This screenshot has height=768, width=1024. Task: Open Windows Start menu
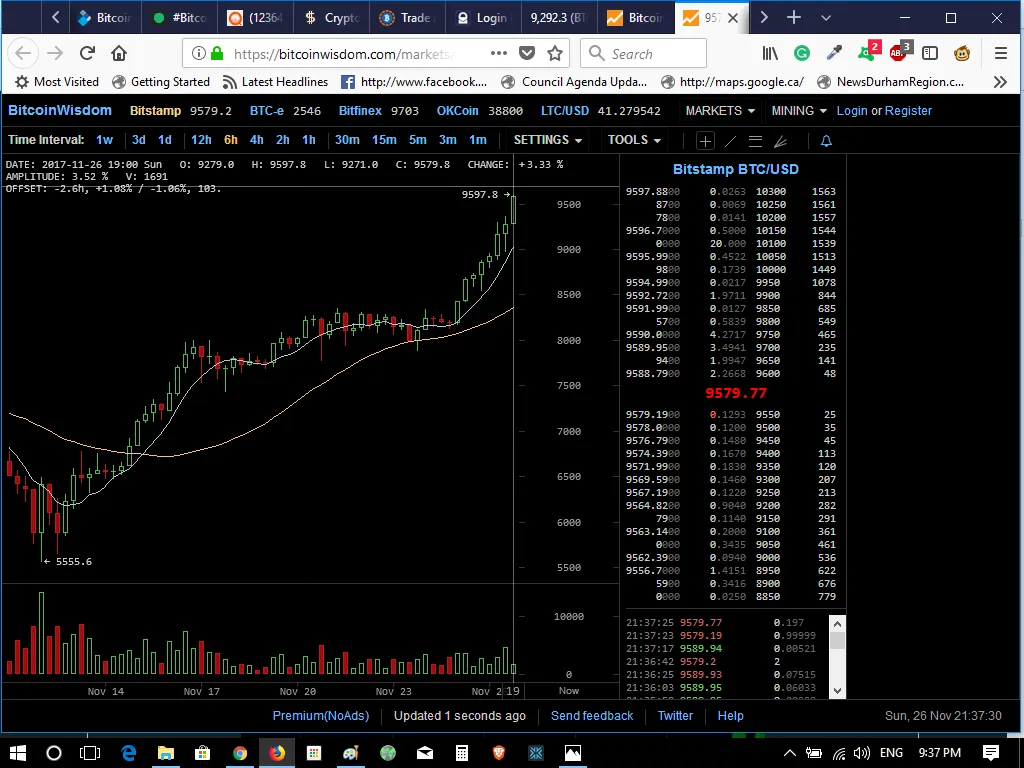(x=18, y=753)
